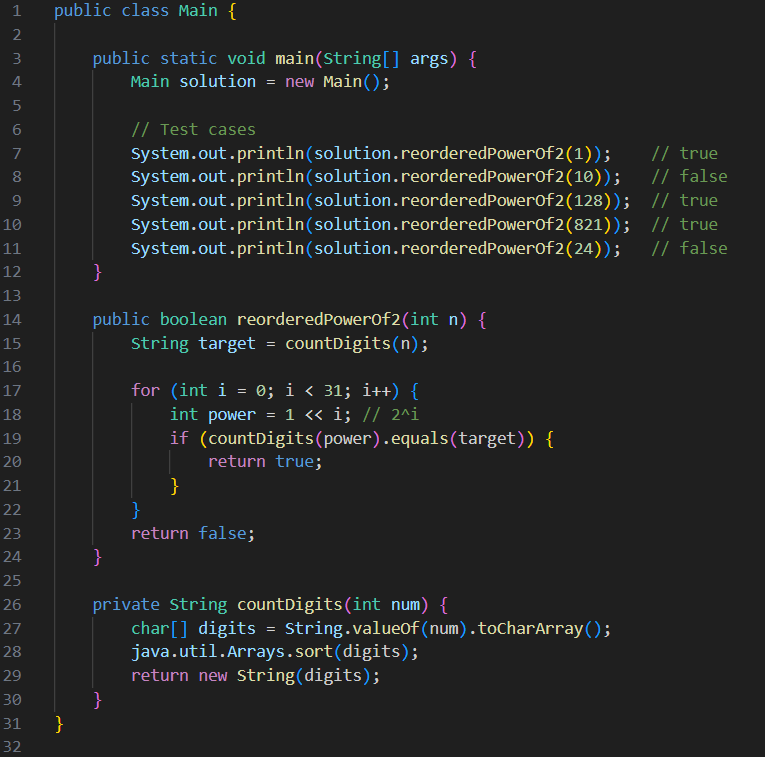
Task: Click 'new String(digits)' on line 29
Action: pos(284,676)
